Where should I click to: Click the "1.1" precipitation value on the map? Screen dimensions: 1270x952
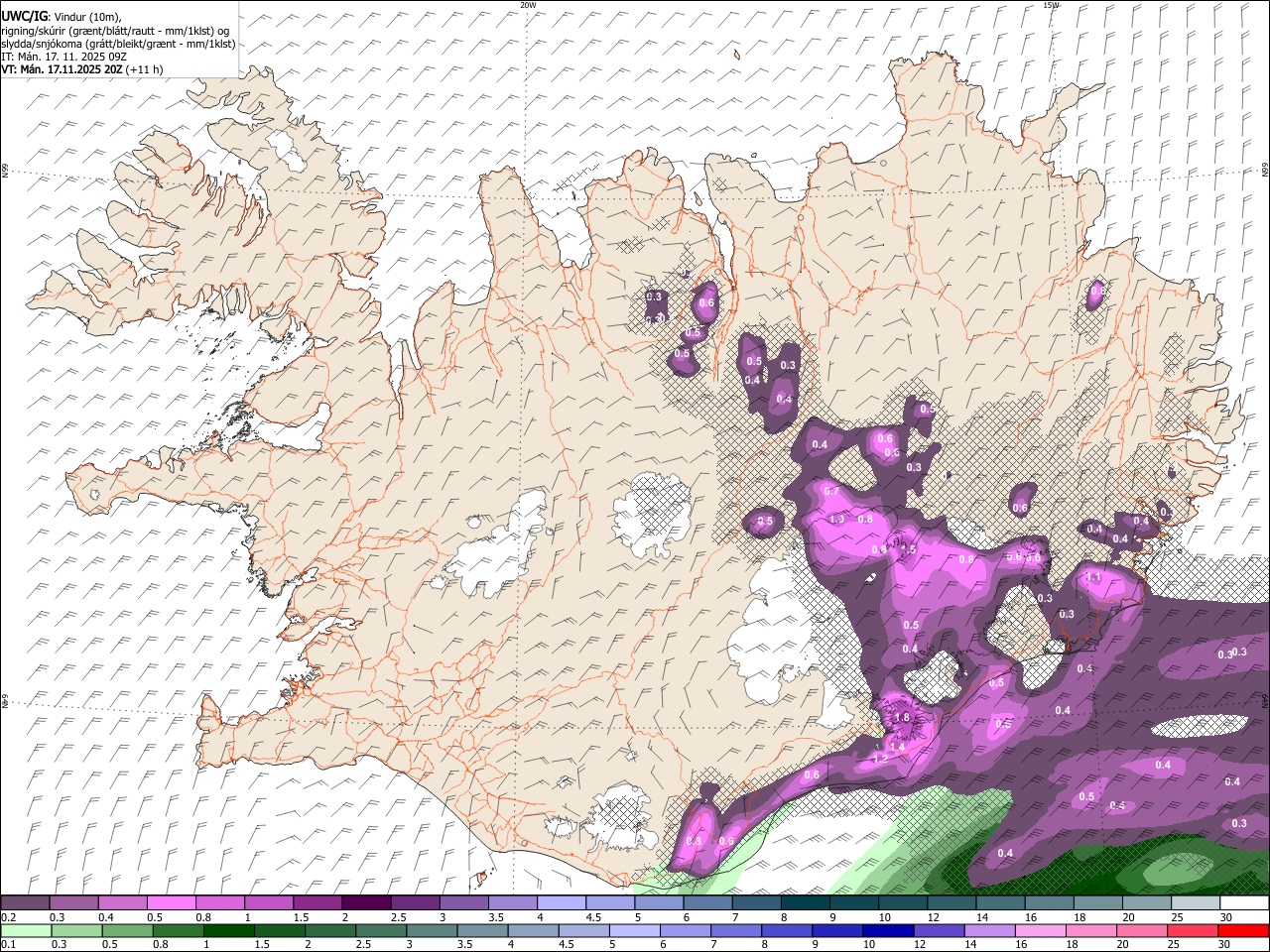coord(1094,576)
